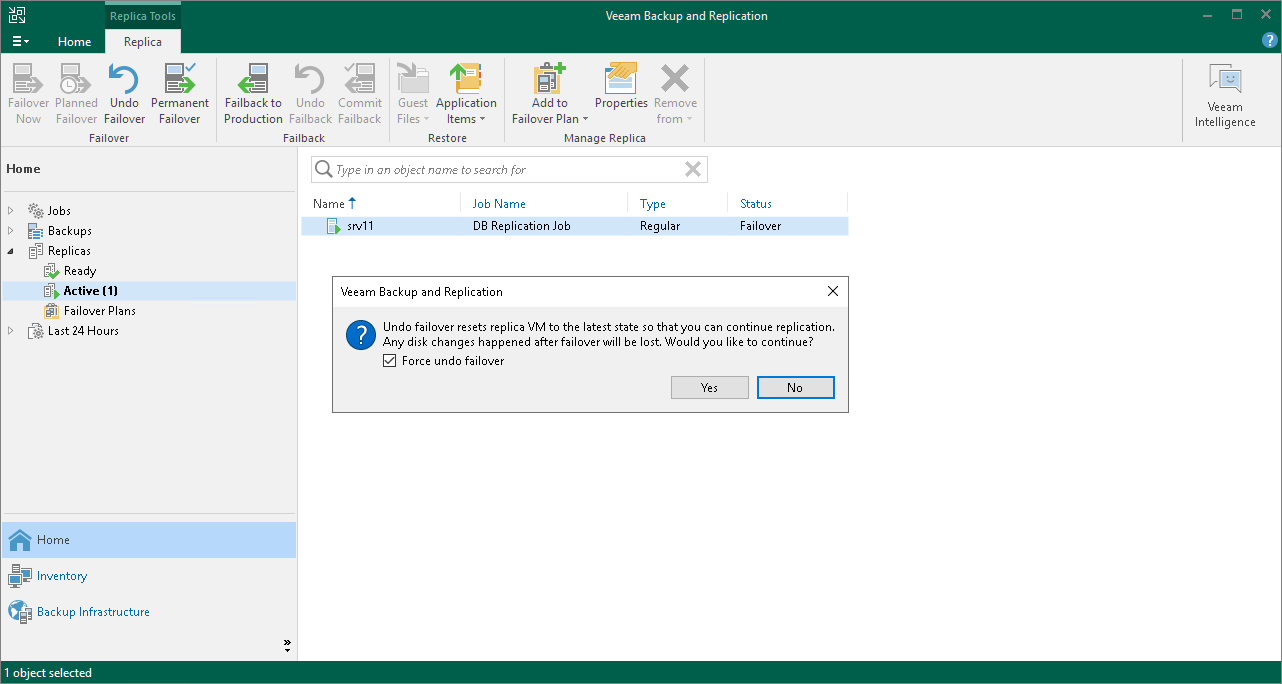Select Last 24 Hours in the tree
The image size is (1282, 684).
click(83, 331)
